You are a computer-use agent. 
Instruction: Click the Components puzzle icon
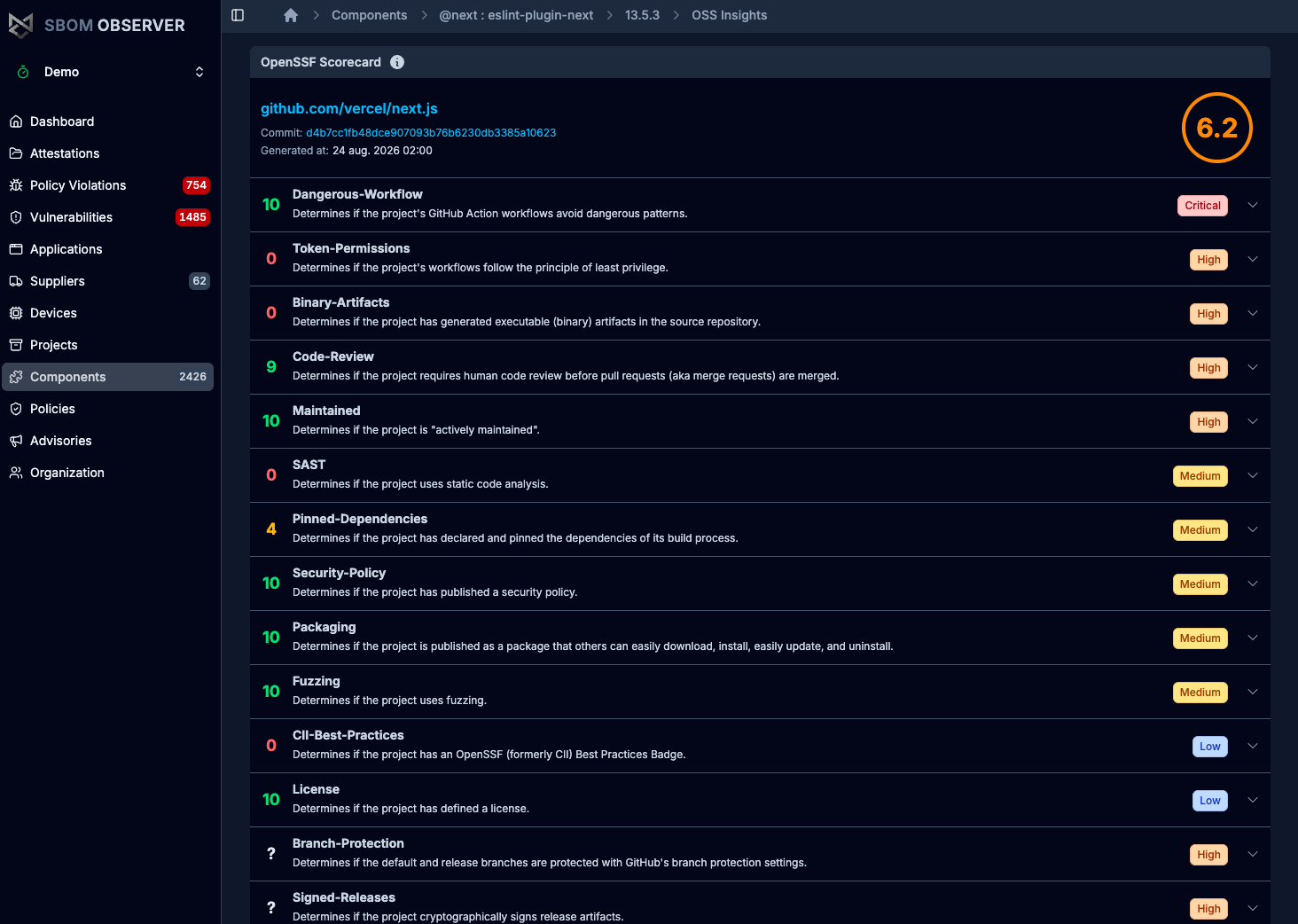(x=16, y=377)
